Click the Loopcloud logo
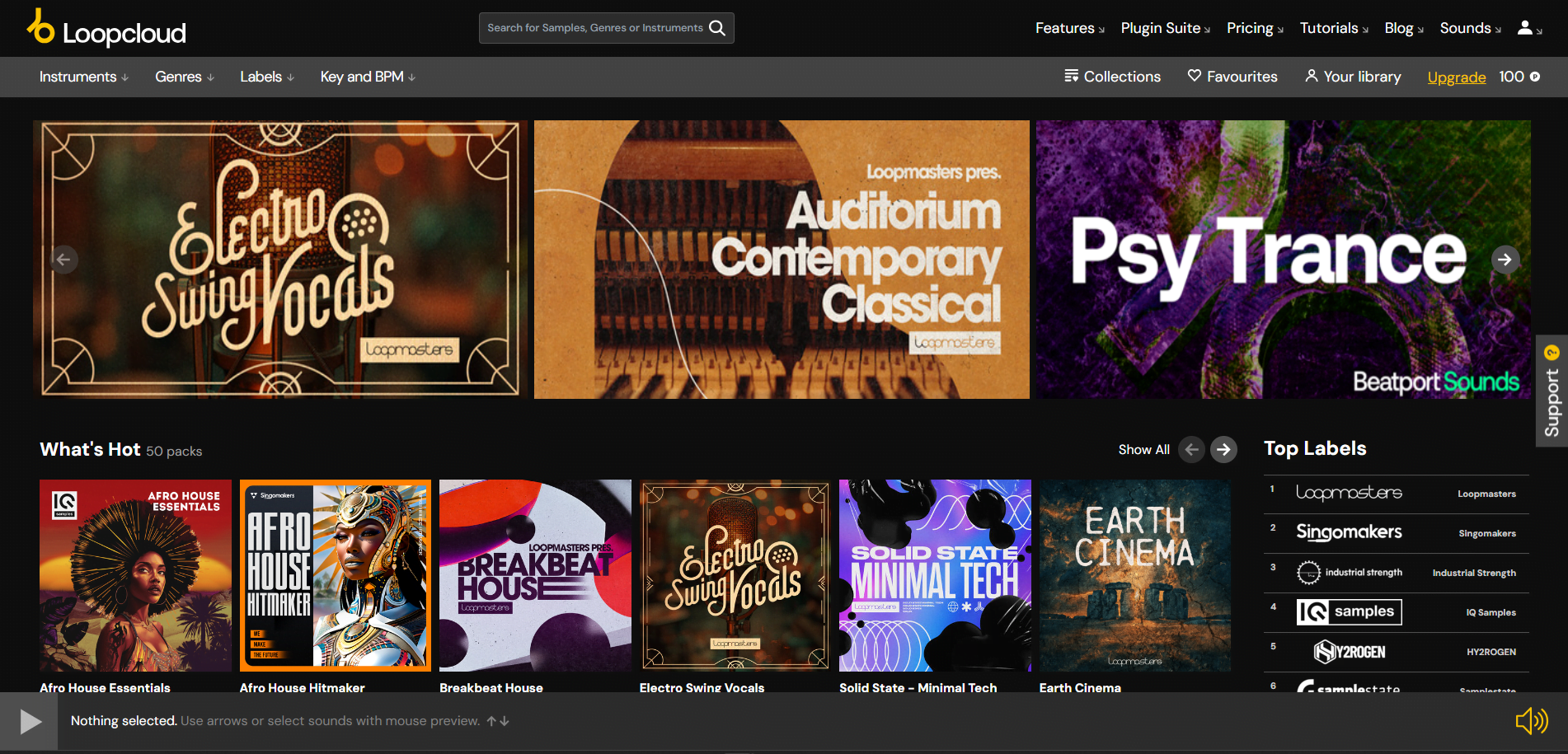This screenshot has height=754, width=1568. [x=106, y=28]
